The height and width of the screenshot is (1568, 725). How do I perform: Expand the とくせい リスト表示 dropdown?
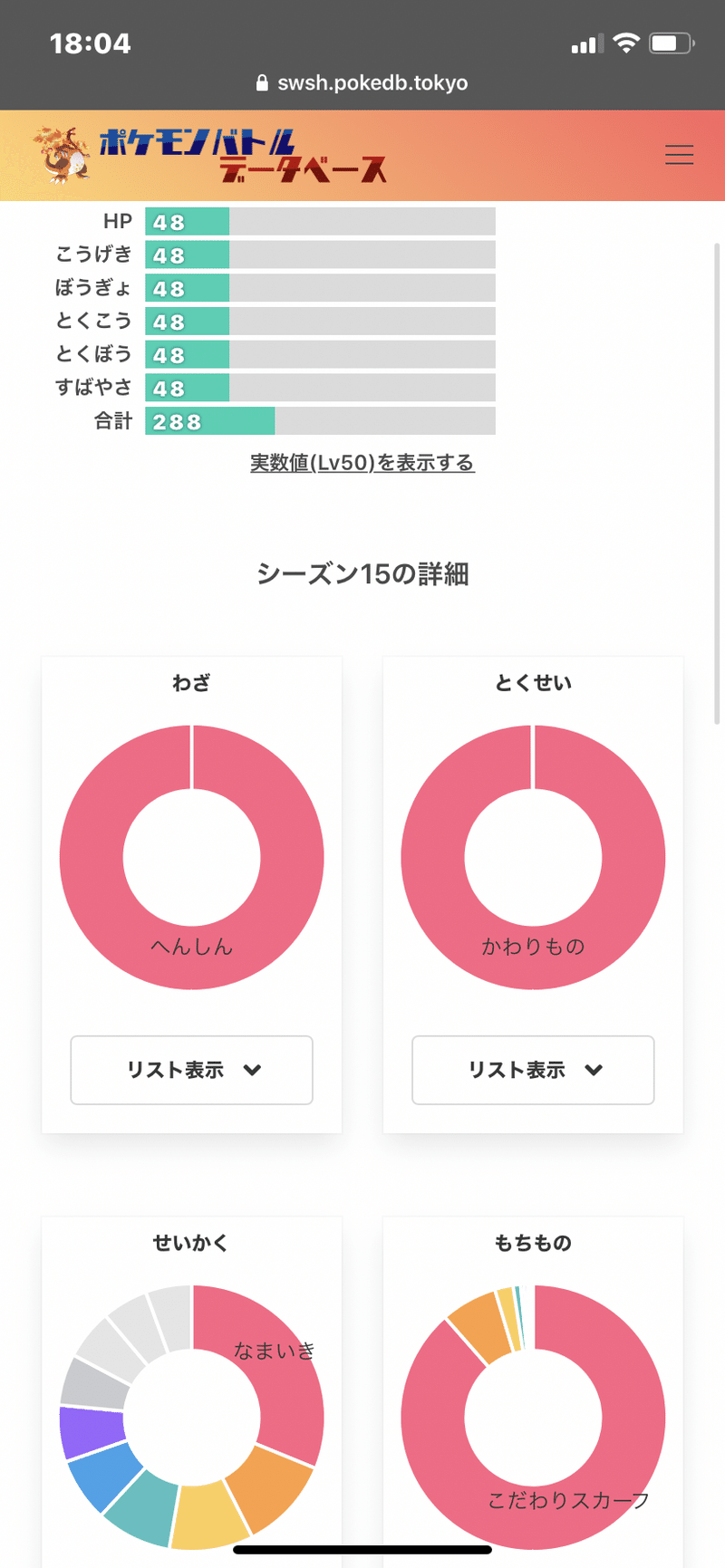pyautogui.click(x=533, y=1070)
